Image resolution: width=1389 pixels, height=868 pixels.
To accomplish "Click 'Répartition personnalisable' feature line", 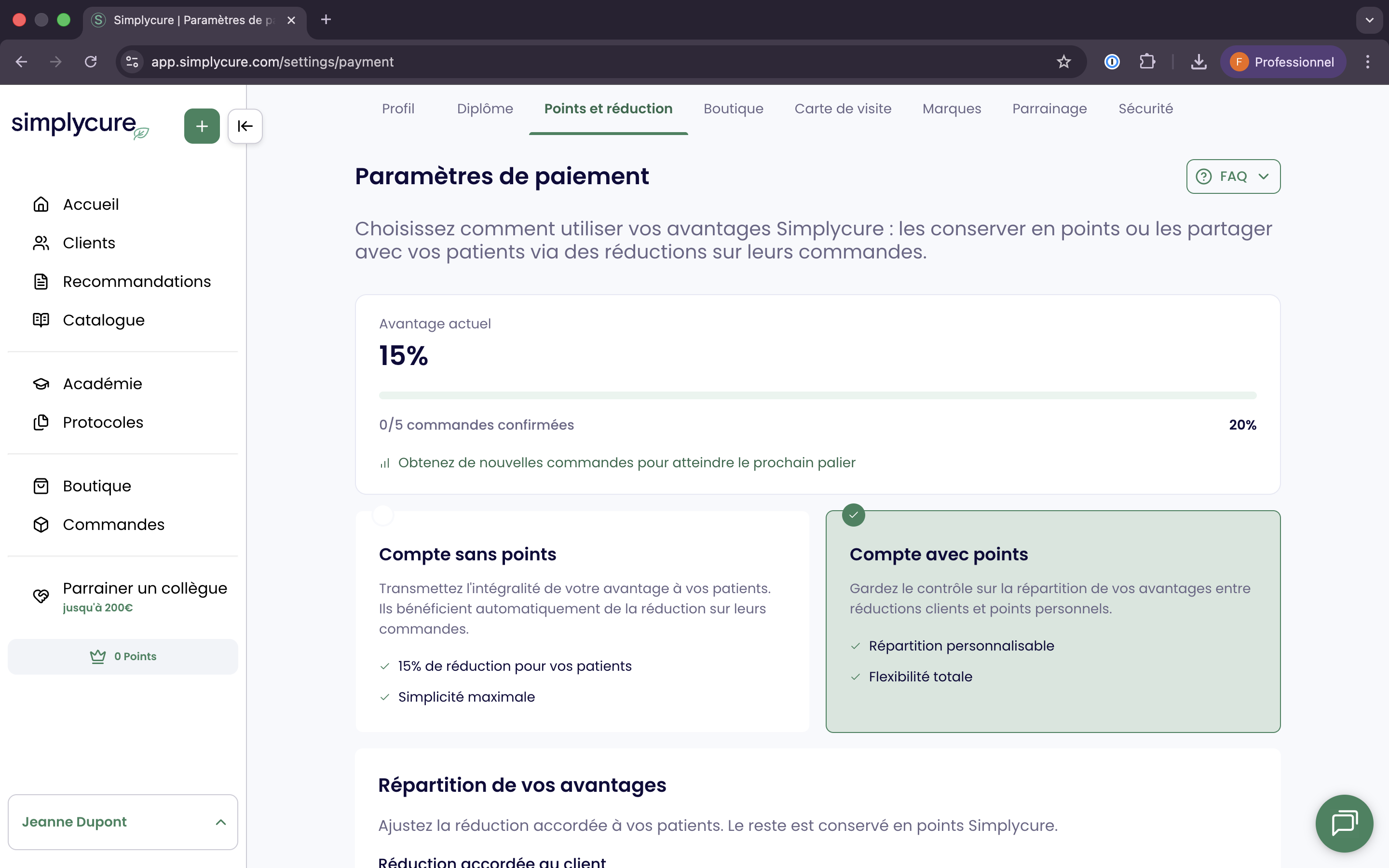I will coord(961,646).
